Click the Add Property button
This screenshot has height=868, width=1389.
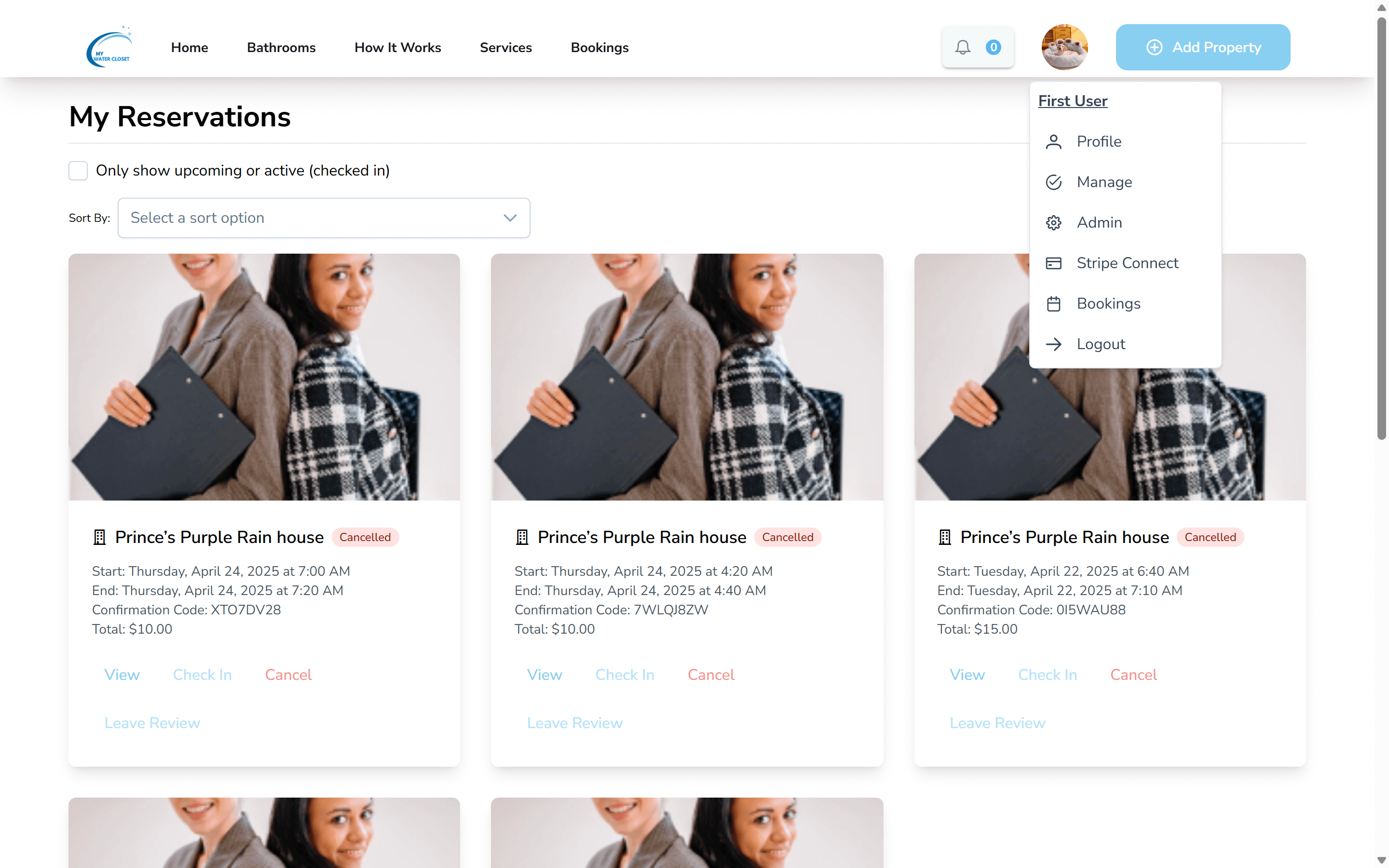(x=1202, y=47)
